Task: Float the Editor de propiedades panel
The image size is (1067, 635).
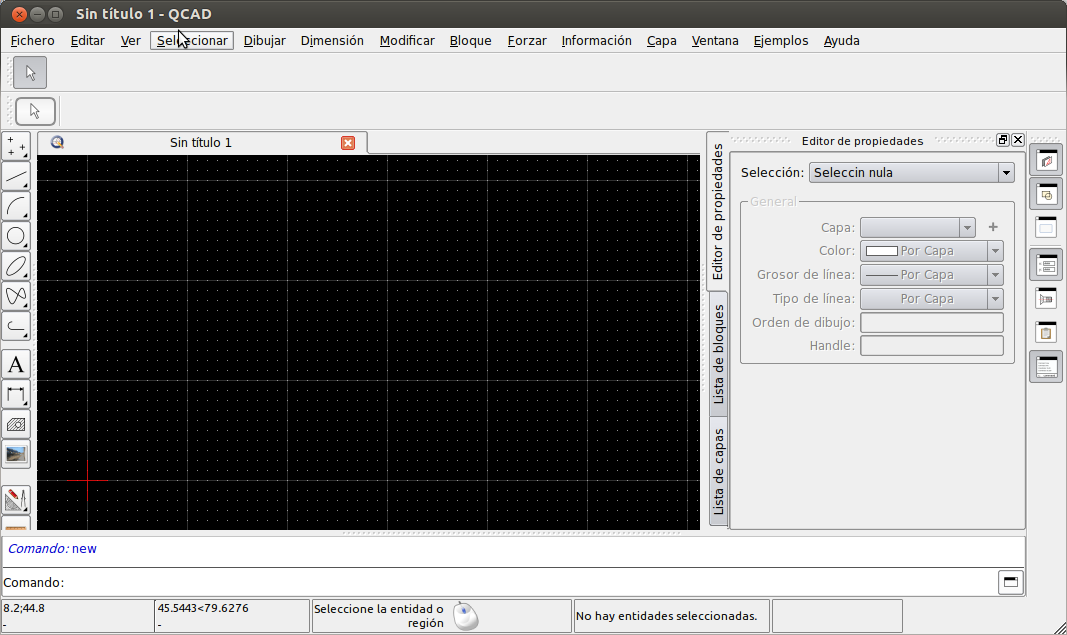Action: [1002, 140]
